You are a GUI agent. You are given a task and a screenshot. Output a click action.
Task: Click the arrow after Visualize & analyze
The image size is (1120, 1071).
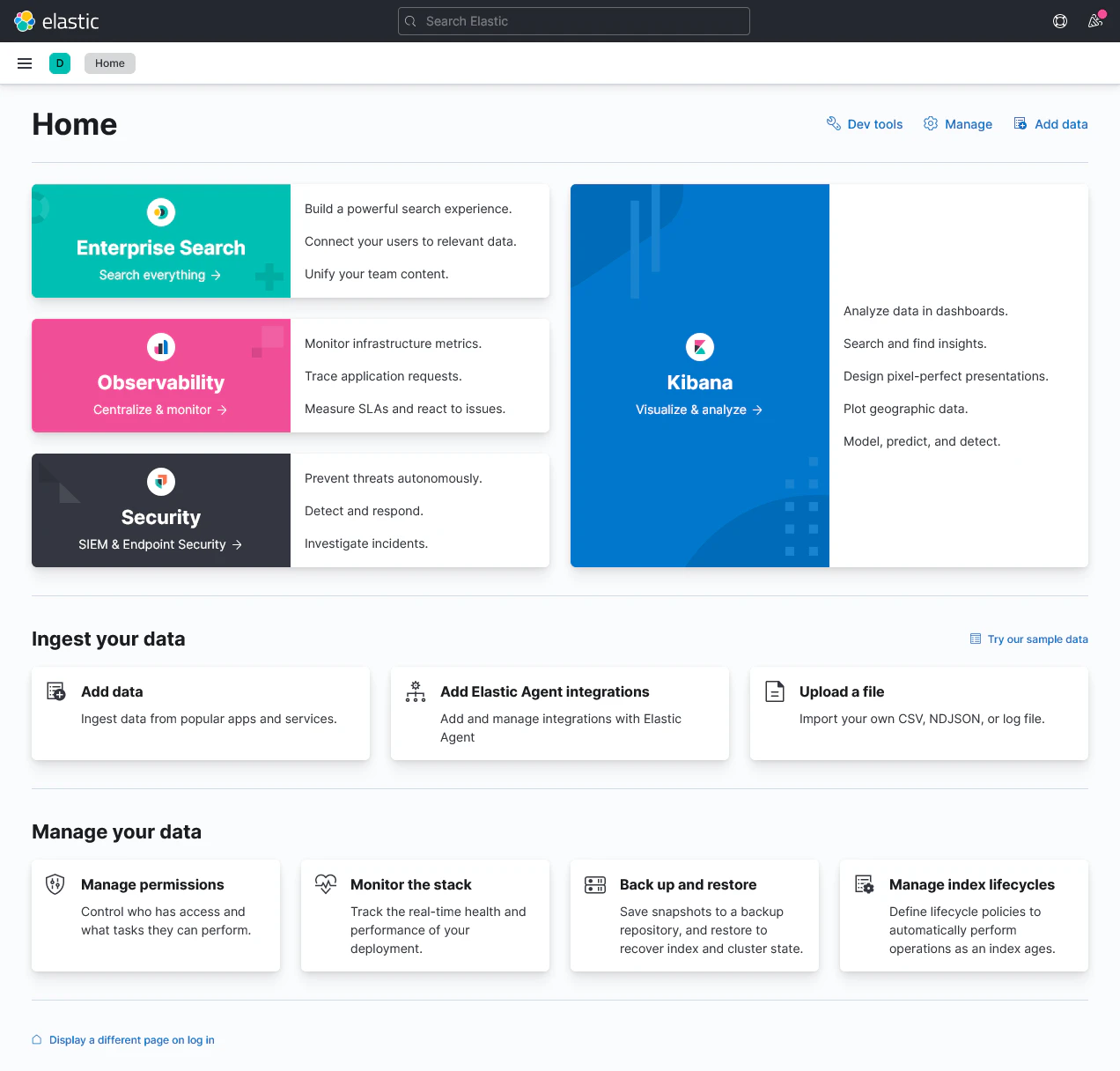pyautogui.click(x=757, y=410)
